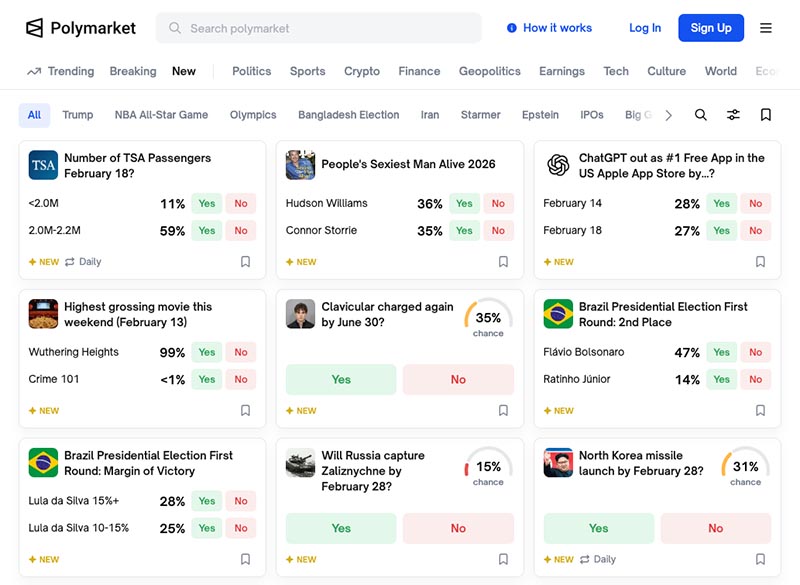Click the Sign Up button
Viewport: 800px width, 585px height.
pos(711,28)
